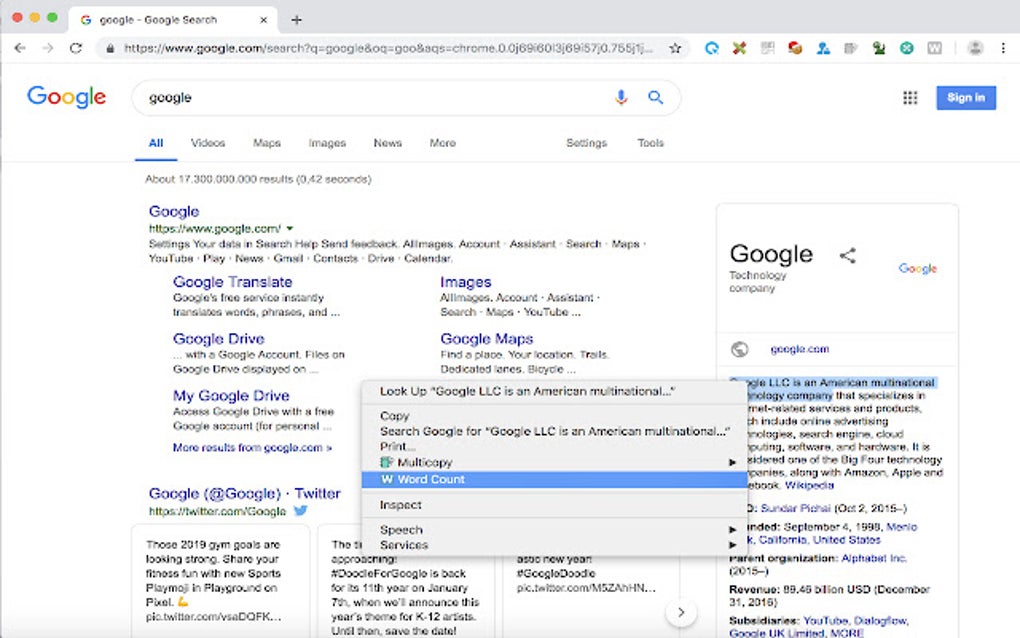Close the google - Google Search tab
The height and width of the screenshot is (638, 1020).
tap(263, 20)
